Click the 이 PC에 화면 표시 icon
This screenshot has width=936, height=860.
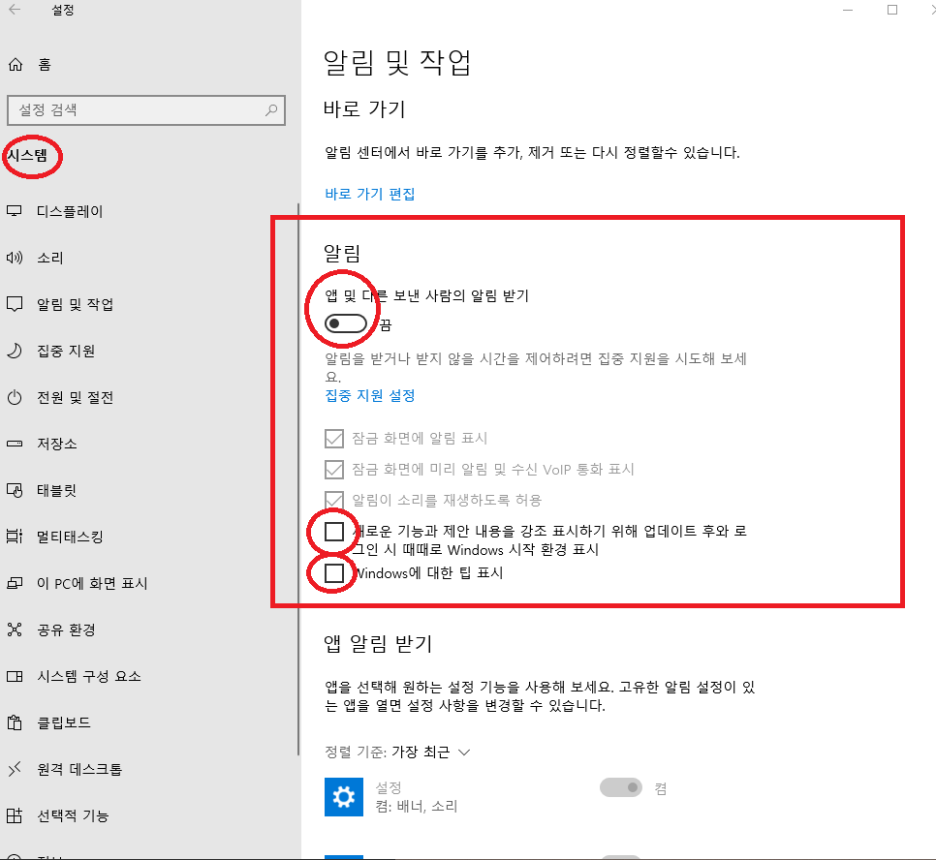[x=14, y=583]
